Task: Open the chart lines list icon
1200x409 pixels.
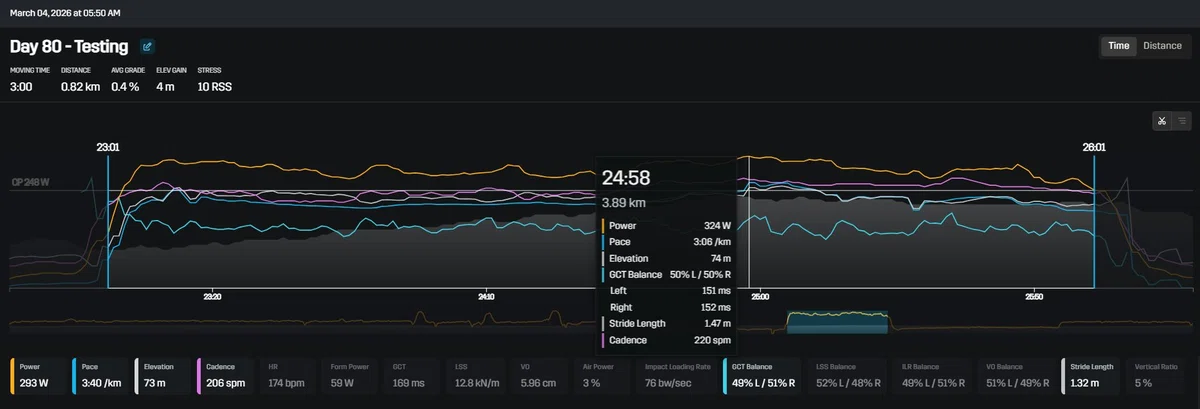Action: coord(1180,121)
